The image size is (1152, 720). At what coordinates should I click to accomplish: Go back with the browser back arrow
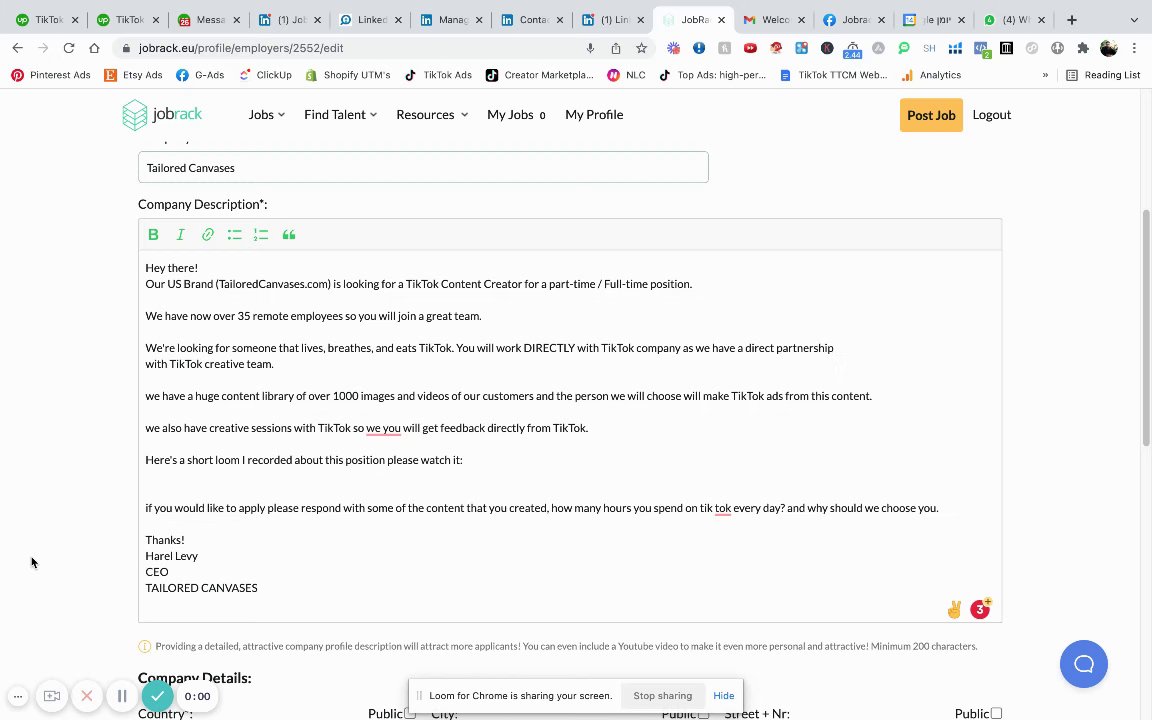18,48
